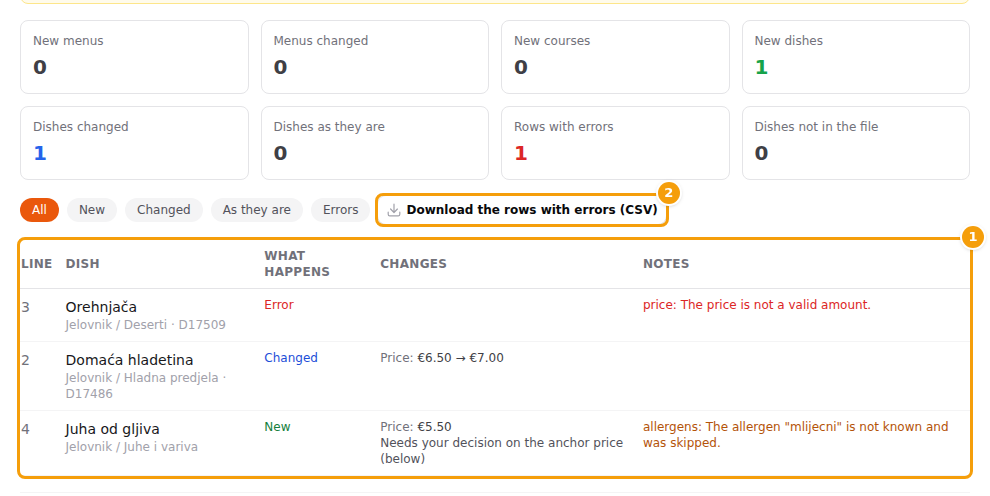990x496 pixels.
Task: Open the New dishes summary card
Action: point(856,57)
